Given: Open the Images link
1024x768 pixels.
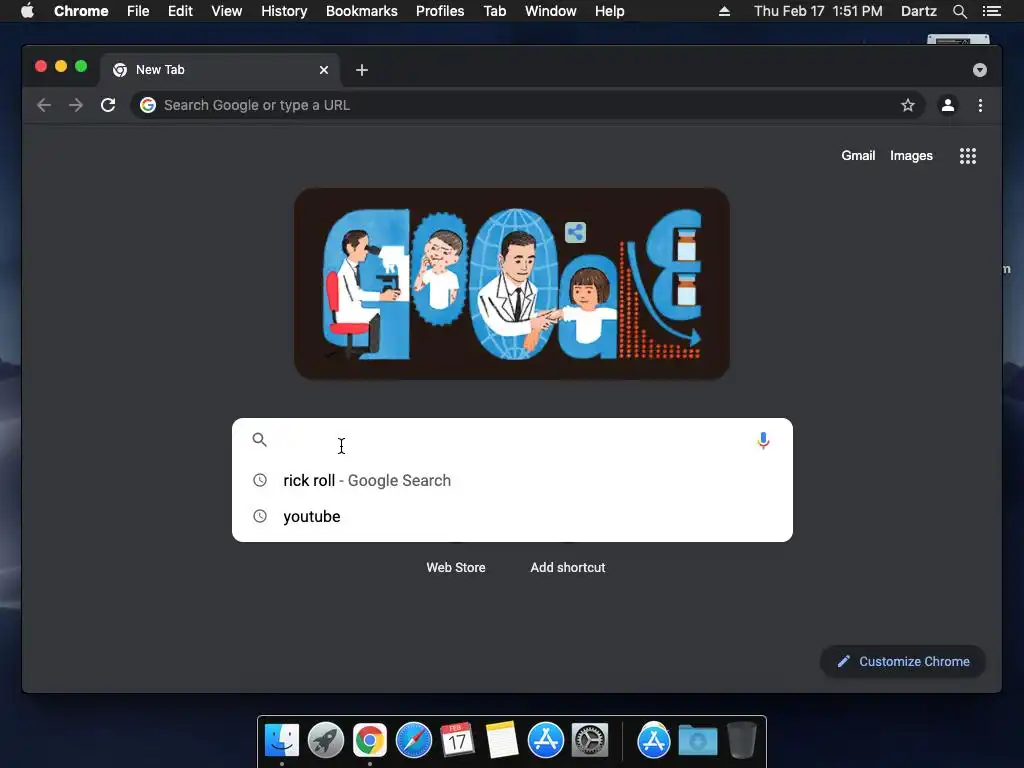Looking at the screenshot, I should pos(911,155).
